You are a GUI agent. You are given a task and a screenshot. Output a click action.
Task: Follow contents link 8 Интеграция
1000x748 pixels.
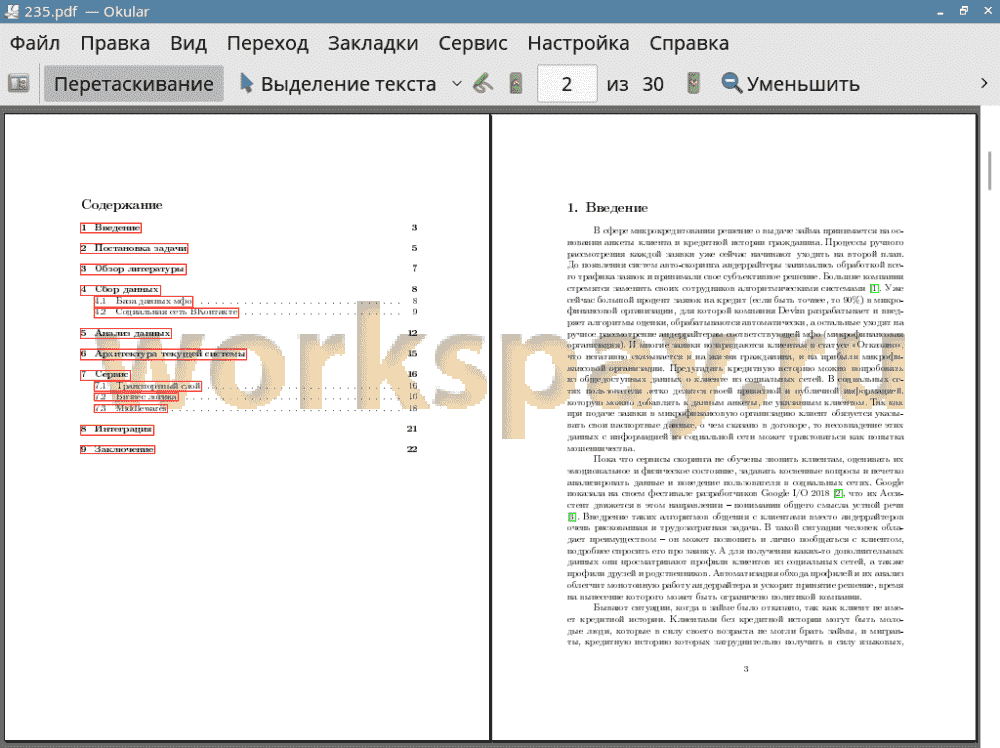[117, 429]
